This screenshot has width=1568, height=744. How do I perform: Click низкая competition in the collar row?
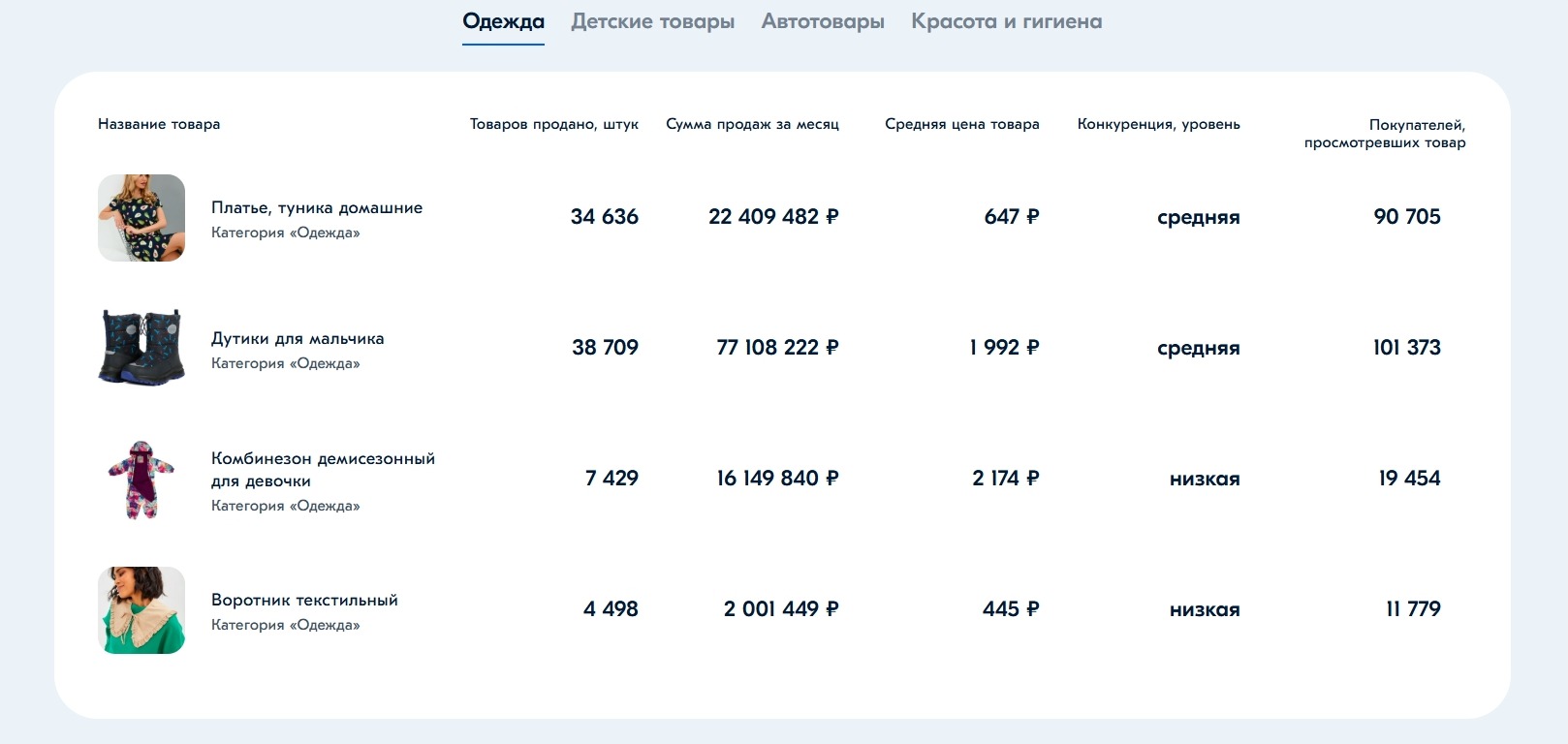(1205, 609)
